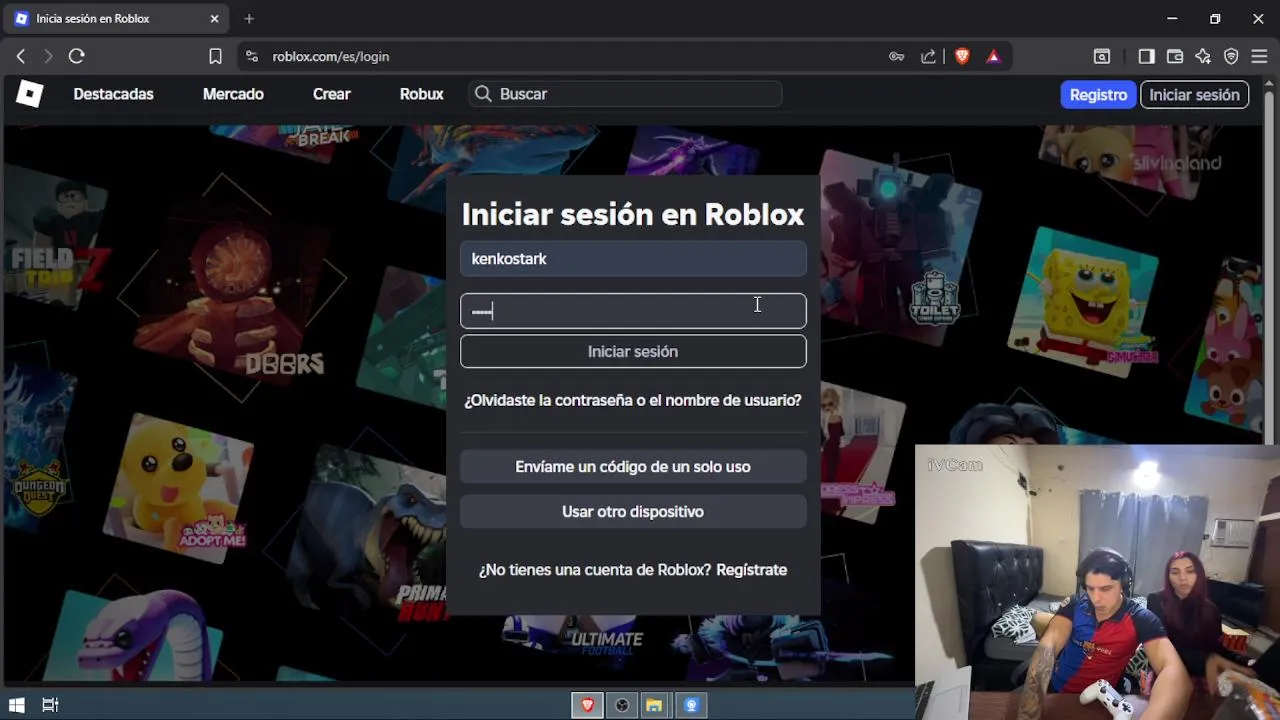Image resolution: width=1280 pixels, height=720 pixels.
Task: Open the Robux menu item
Action: point(421,94)
